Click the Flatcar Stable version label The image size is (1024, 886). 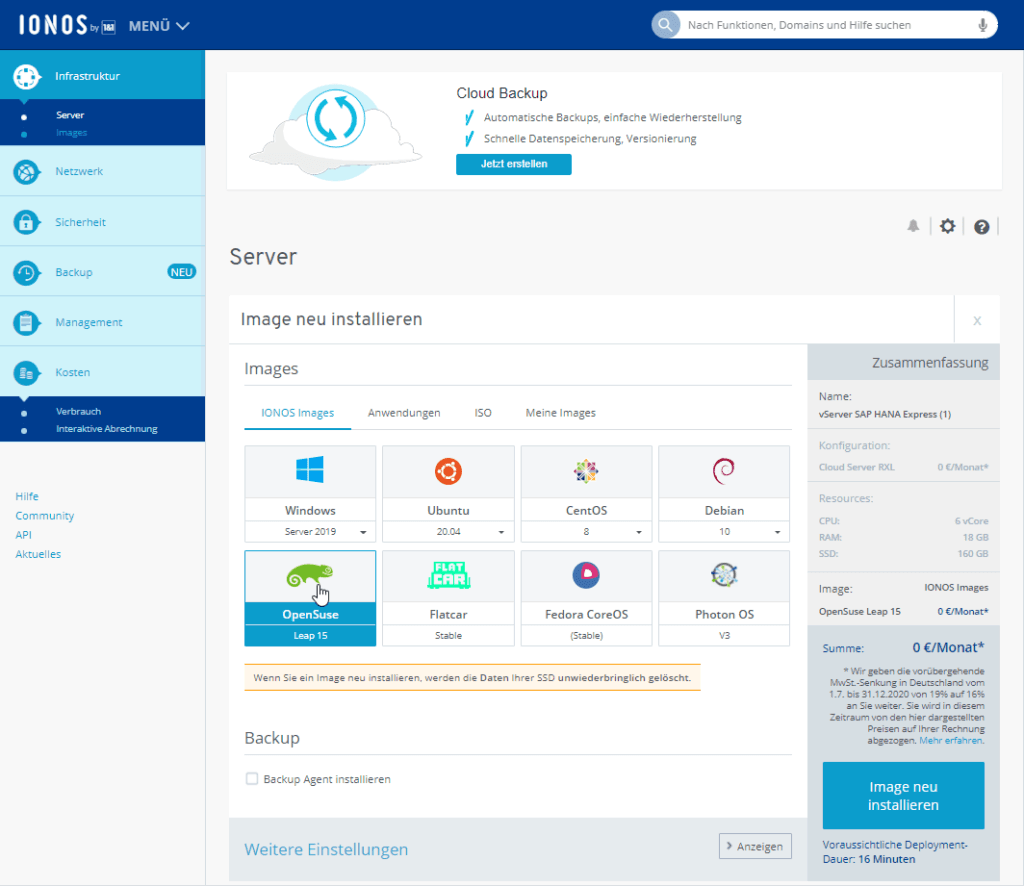[449, 635]
